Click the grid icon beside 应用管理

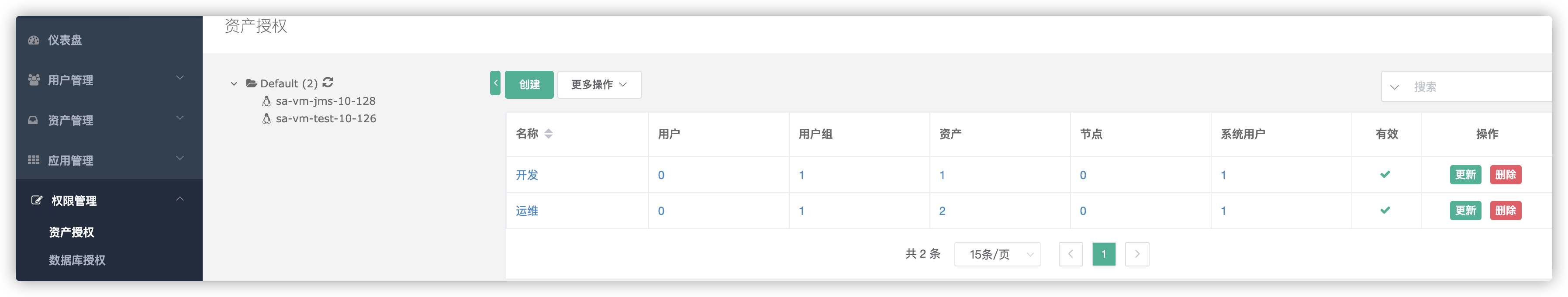point(34,160)
